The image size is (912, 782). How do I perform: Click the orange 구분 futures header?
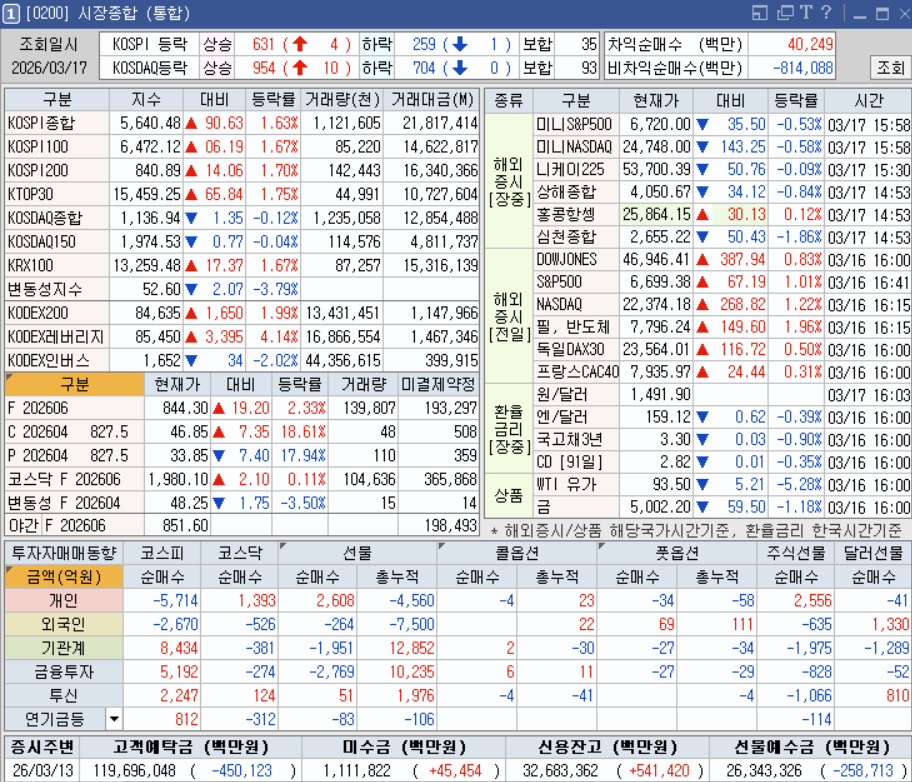(x=74, y=385)
